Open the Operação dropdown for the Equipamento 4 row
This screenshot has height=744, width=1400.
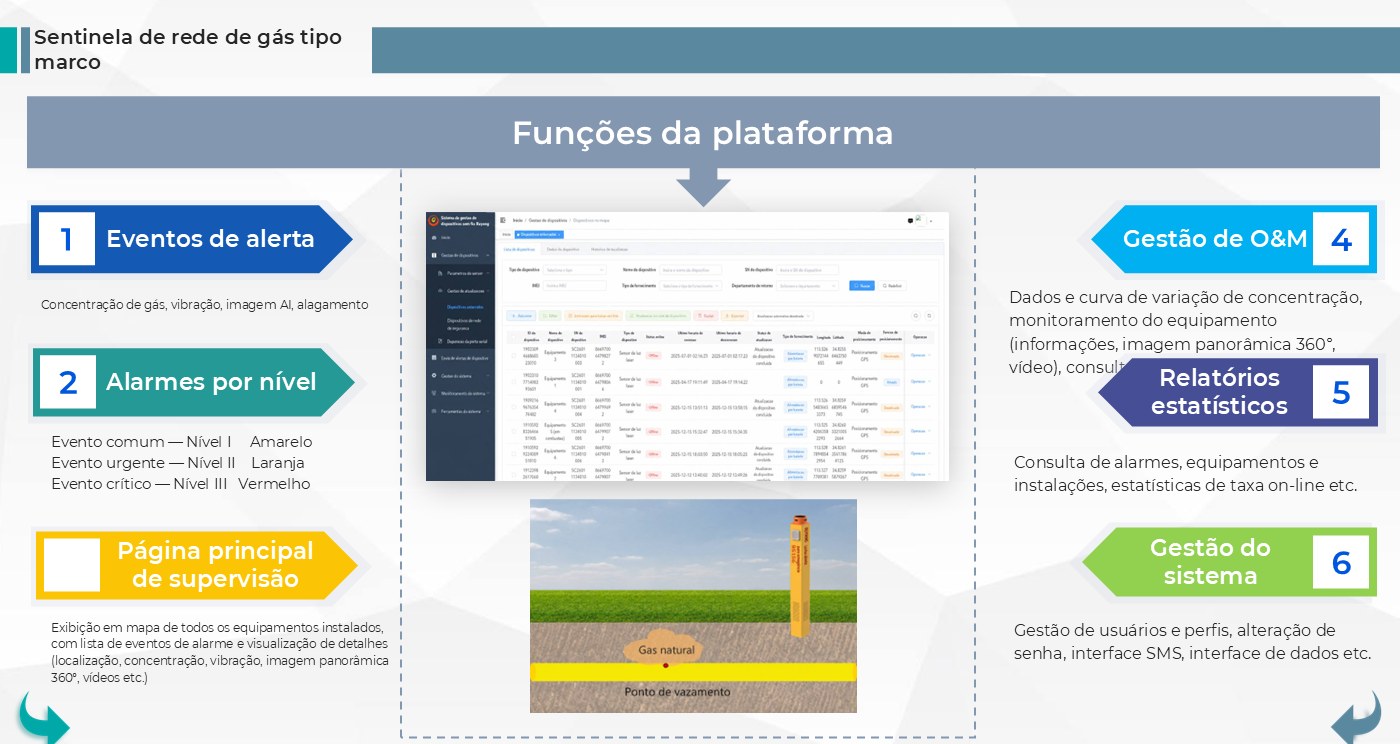tap(920, 406)
